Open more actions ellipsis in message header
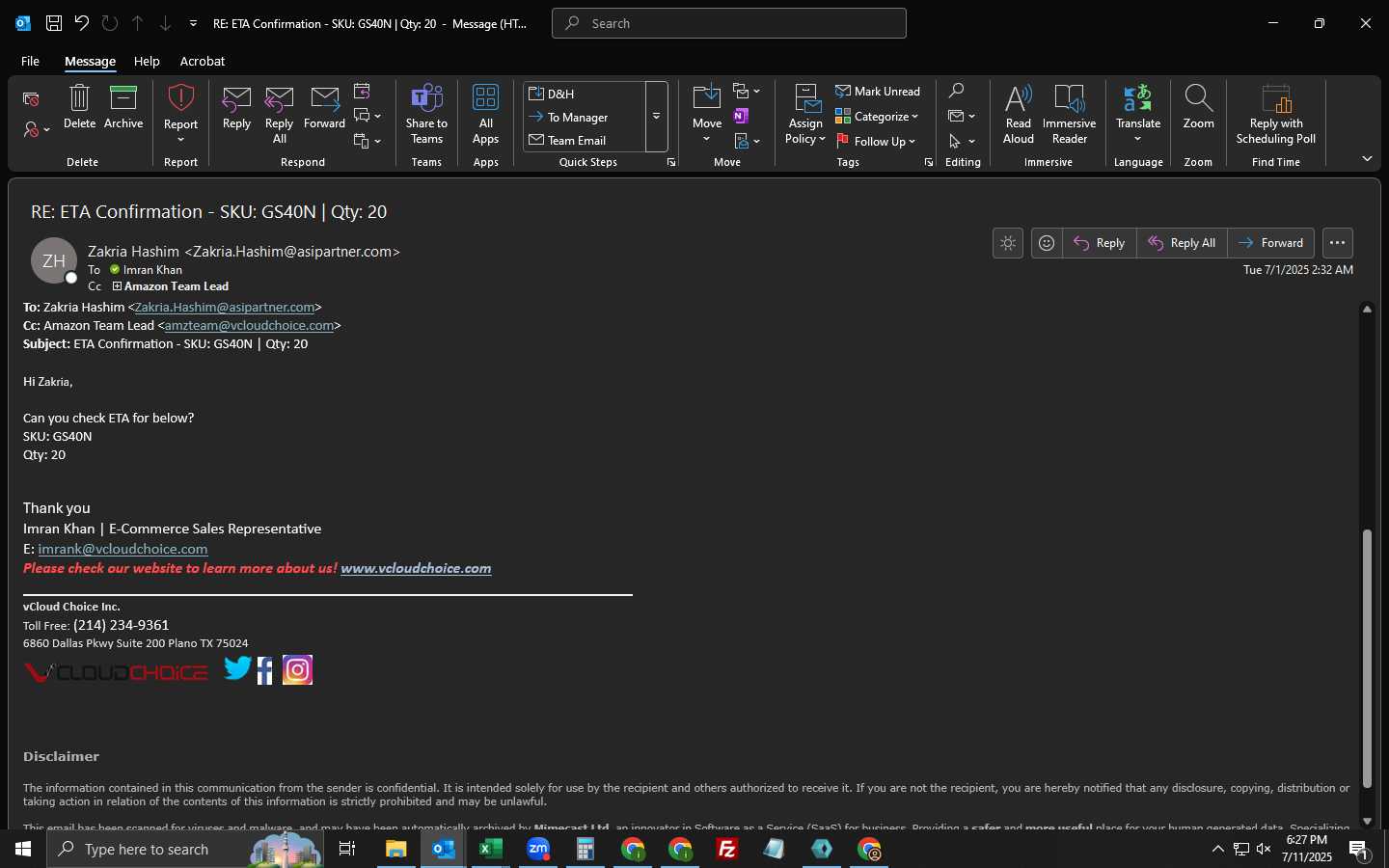Screen dimensions: 1389x868 click(1337, 243)
